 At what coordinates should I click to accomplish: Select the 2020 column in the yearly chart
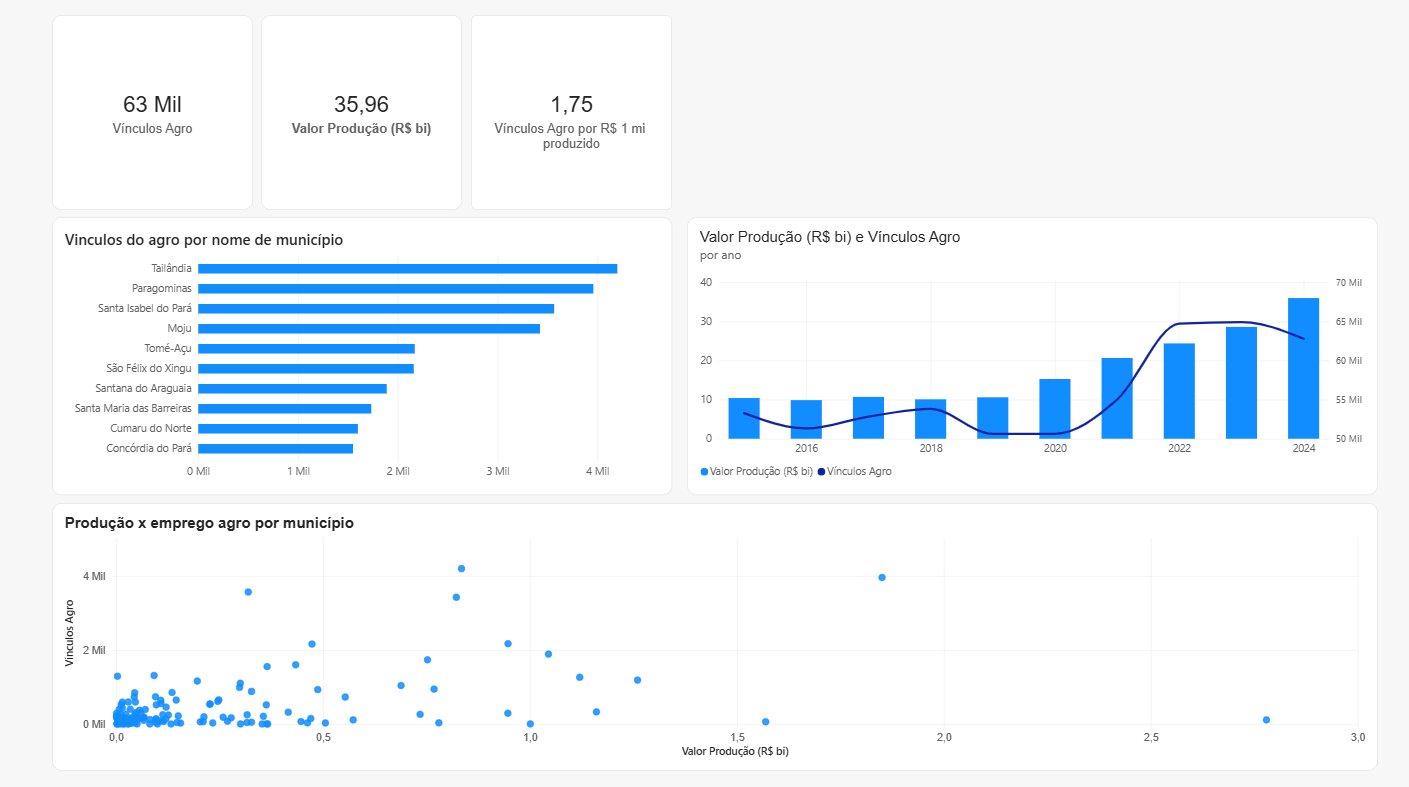pyautogui.click(x=1055, y=409)
